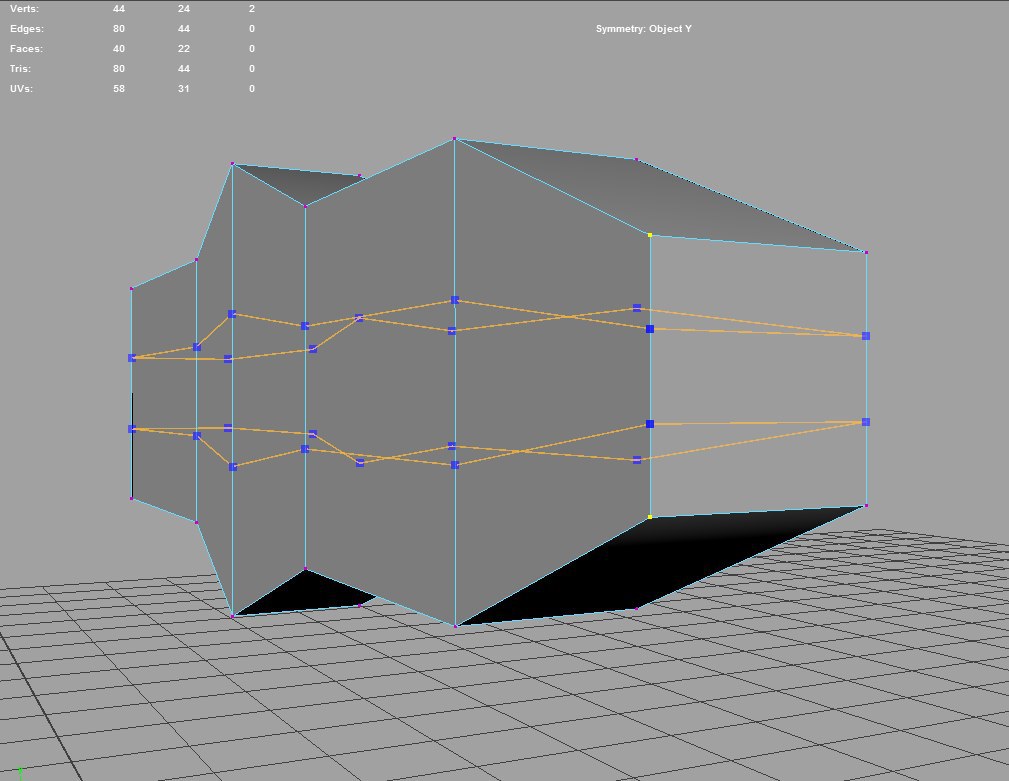
Task: Select the value 0 in the Faces row
Action: (252, 49)
